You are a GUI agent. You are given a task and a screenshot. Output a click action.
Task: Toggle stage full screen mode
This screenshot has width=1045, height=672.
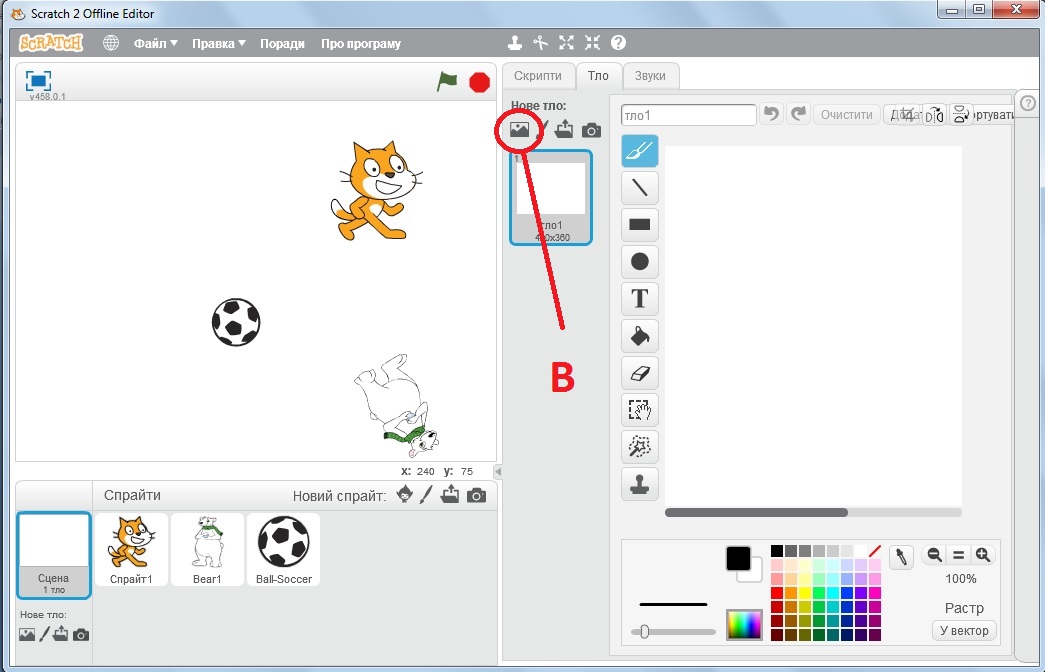[x=38, y=81]
